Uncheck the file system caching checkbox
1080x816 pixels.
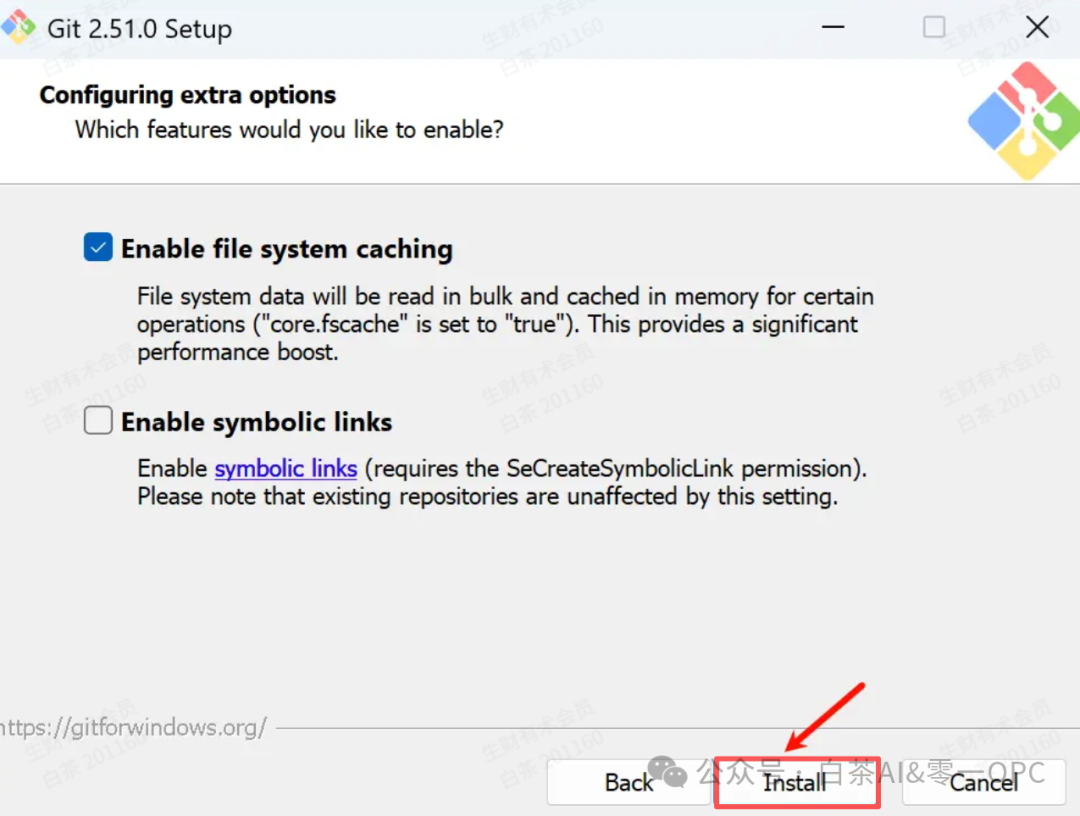(98, 247)
